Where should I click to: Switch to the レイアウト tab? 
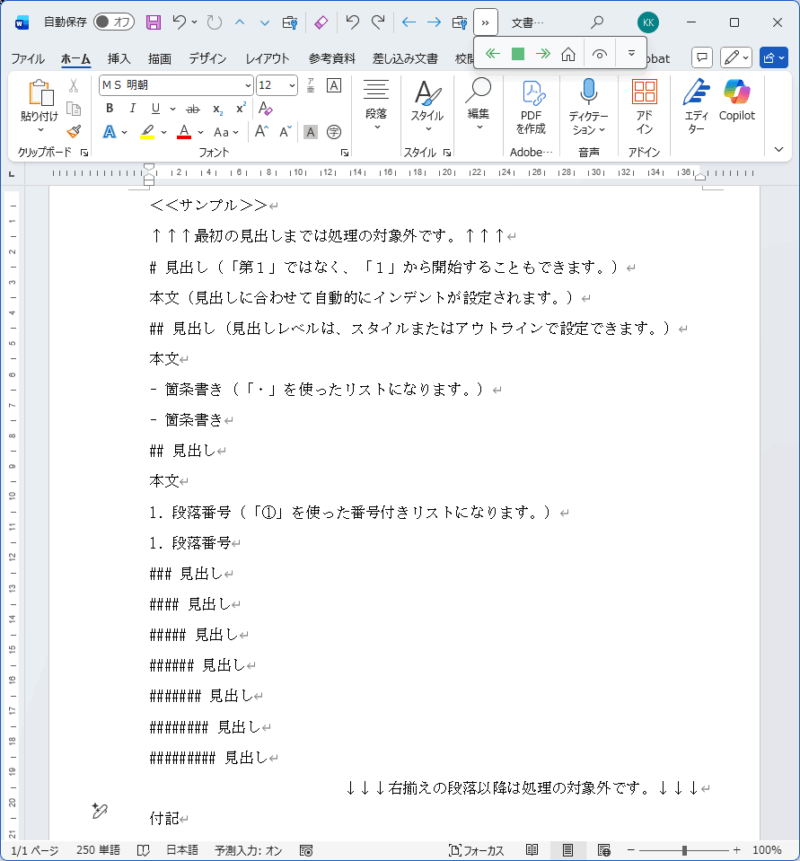coord(267,59)
